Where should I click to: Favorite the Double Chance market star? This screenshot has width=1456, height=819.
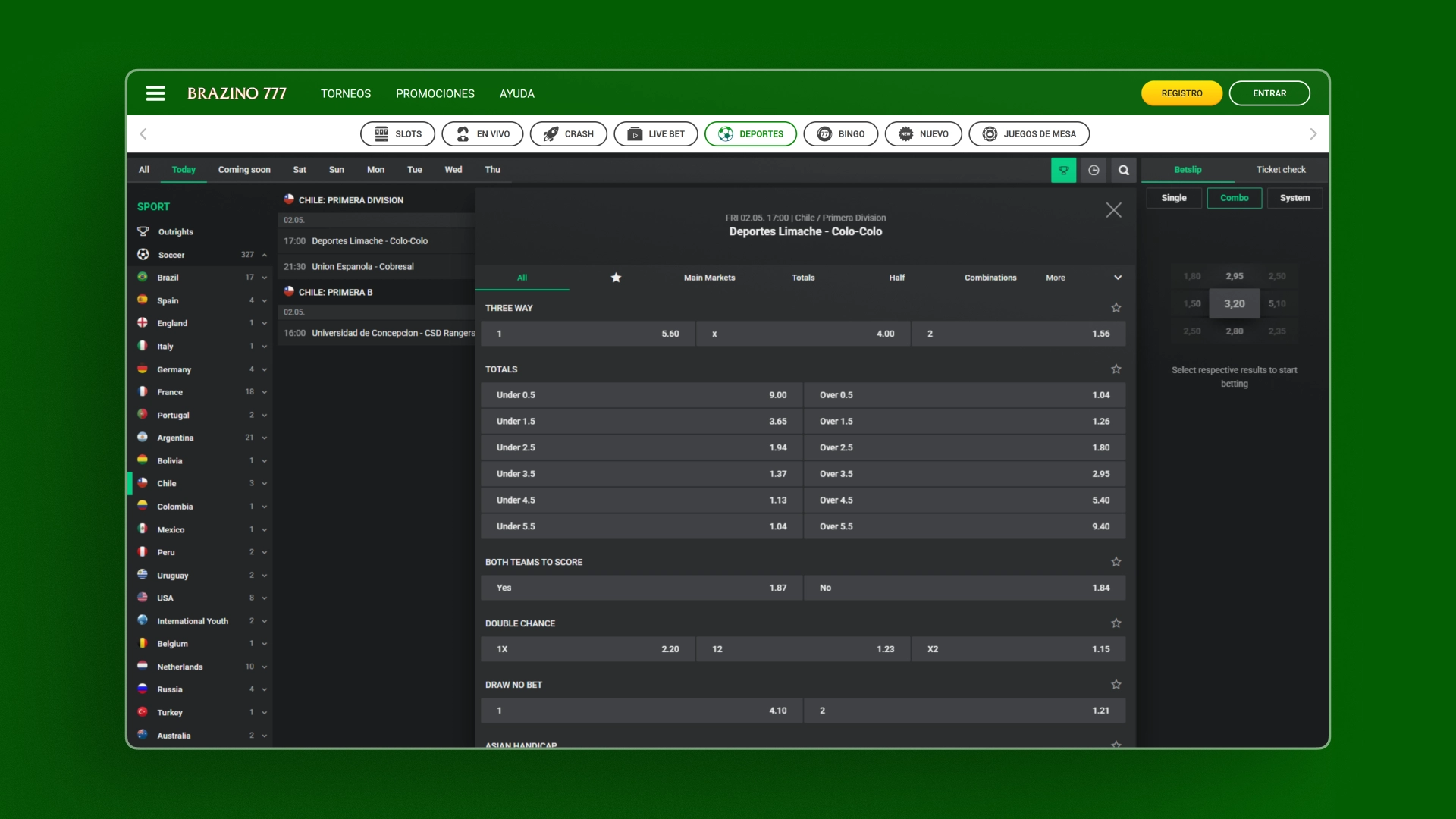(1116, 623)
